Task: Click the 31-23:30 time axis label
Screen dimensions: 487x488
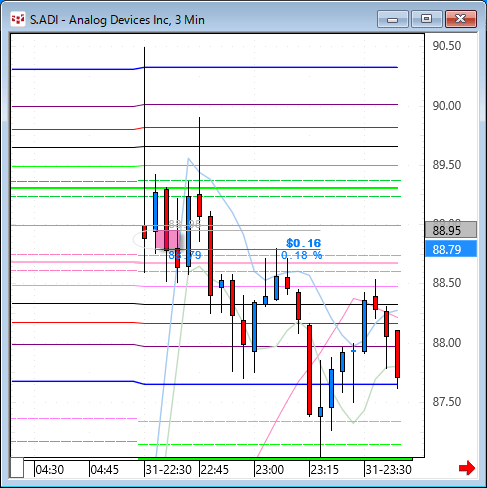Action: click(389, 470)
